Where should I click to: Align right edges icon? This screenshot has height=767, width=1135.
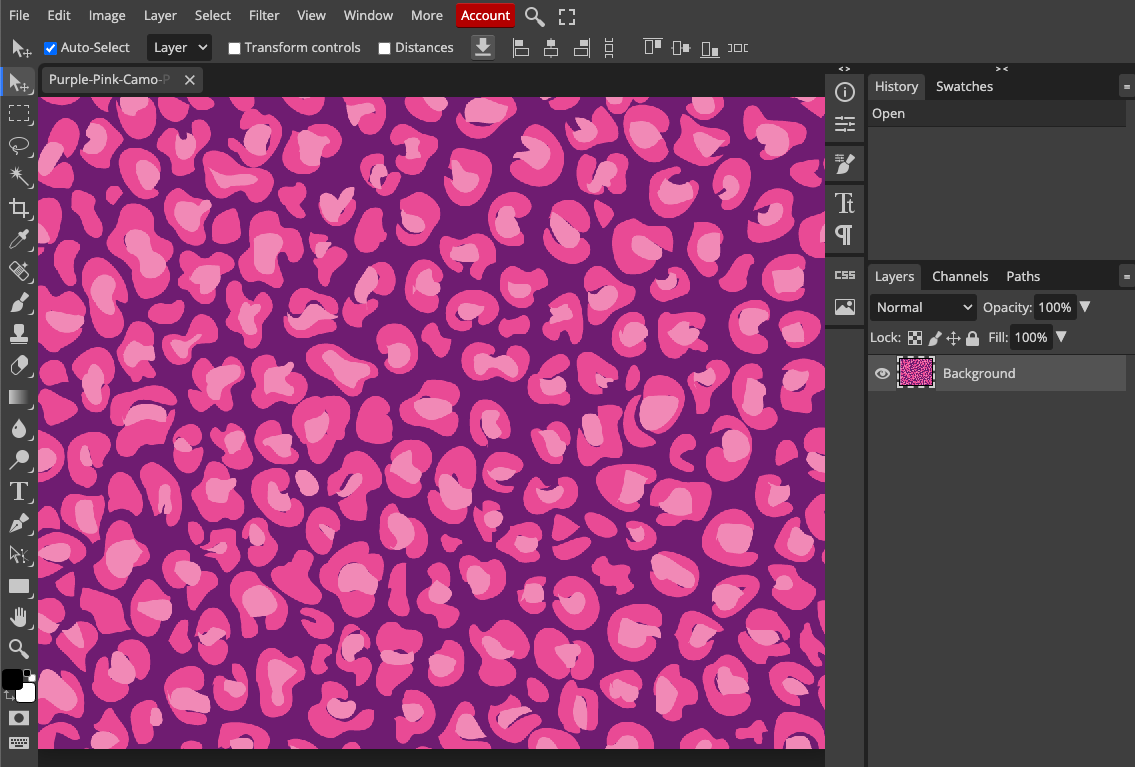pos(581,48)
